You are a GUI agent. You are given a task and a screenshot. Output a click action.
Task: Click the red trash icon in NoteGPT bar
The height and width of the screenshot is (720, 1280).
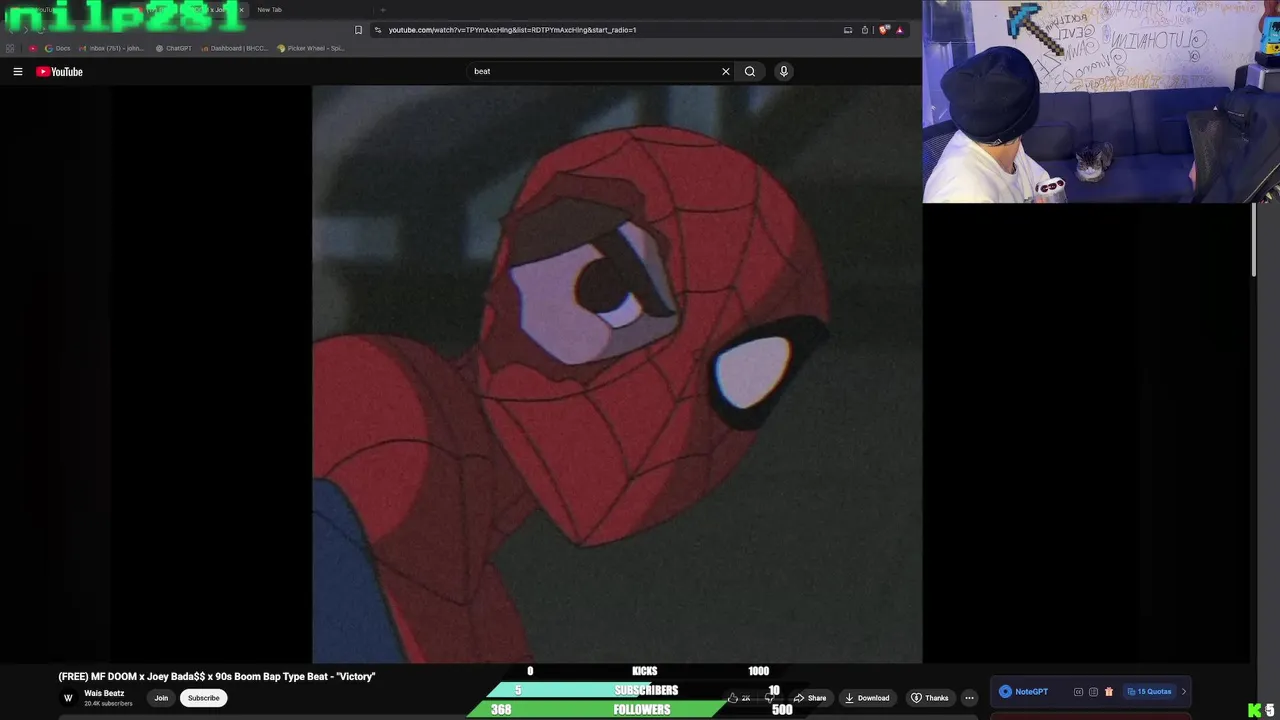tap(1109, 692)
